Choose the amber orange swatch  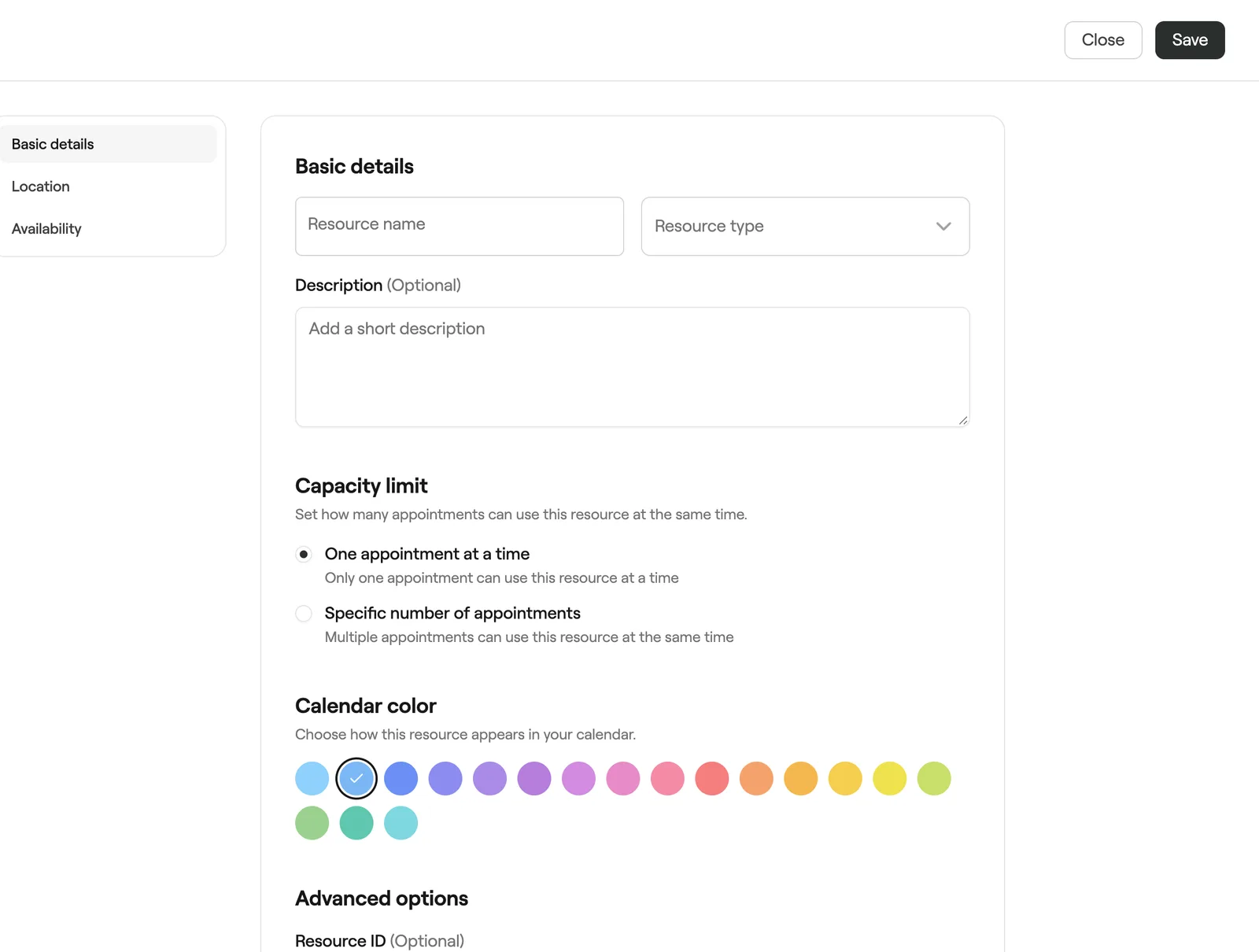pyautogui.click(x=801, y=779)
